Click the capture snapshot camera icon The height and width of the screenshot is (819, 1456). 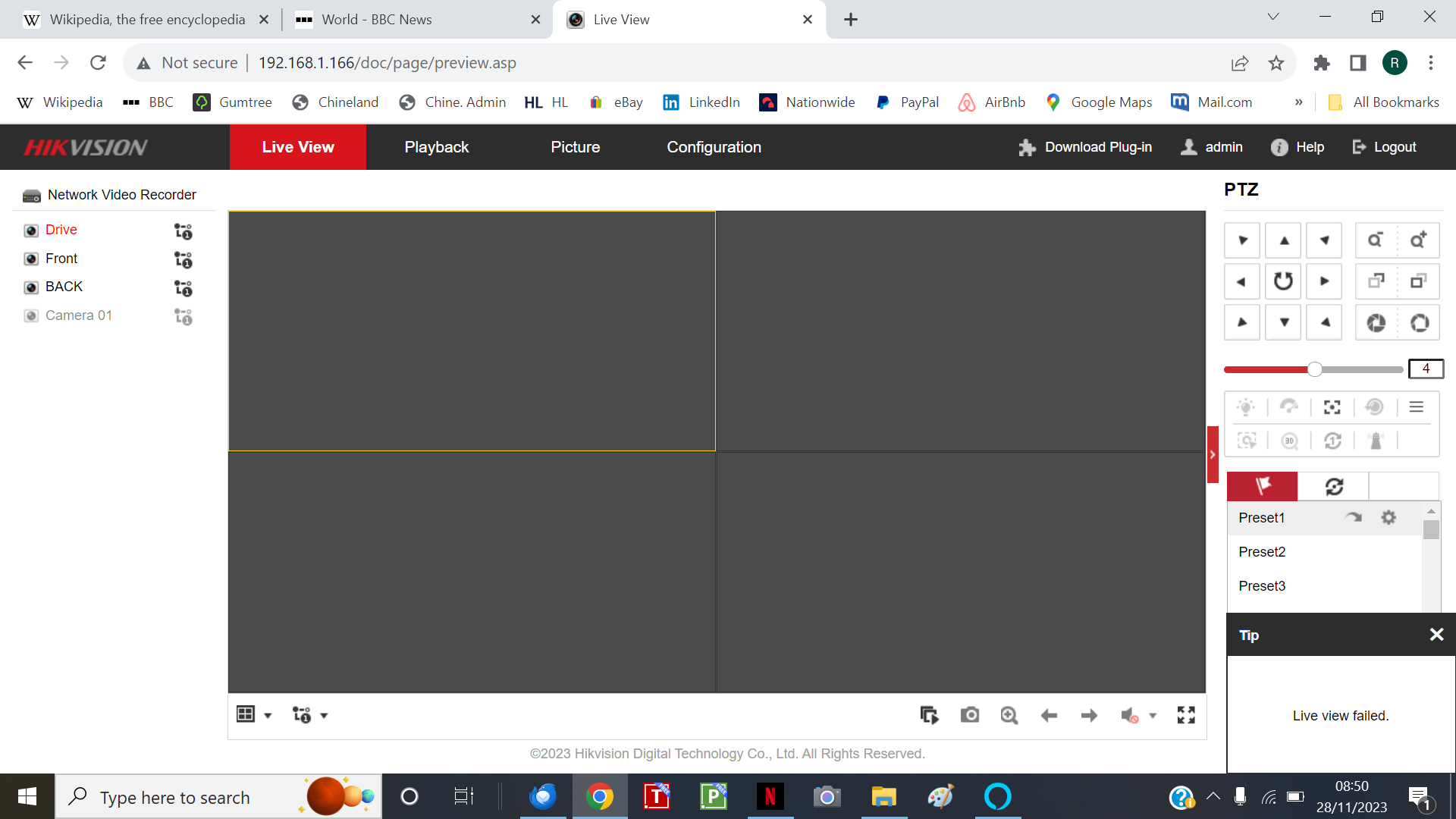(969, 715)
